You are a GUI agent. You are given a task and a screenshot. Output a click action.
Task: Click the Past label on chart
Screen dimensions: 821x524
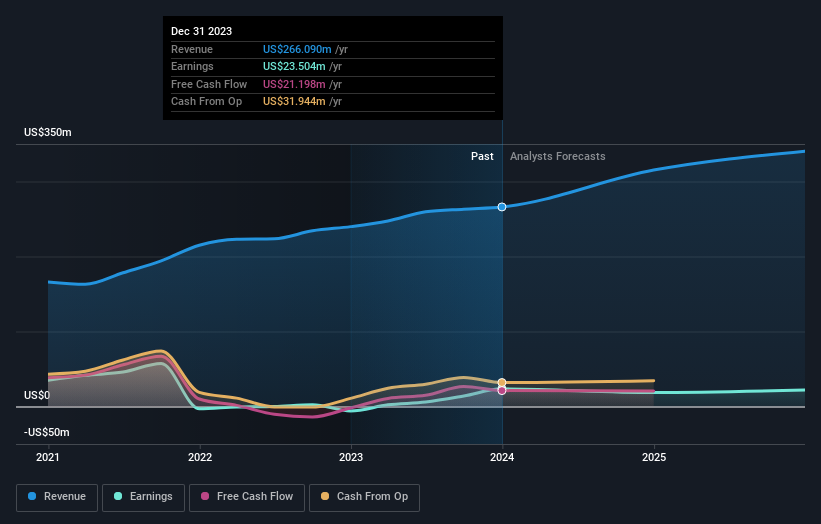click(482, 156)
